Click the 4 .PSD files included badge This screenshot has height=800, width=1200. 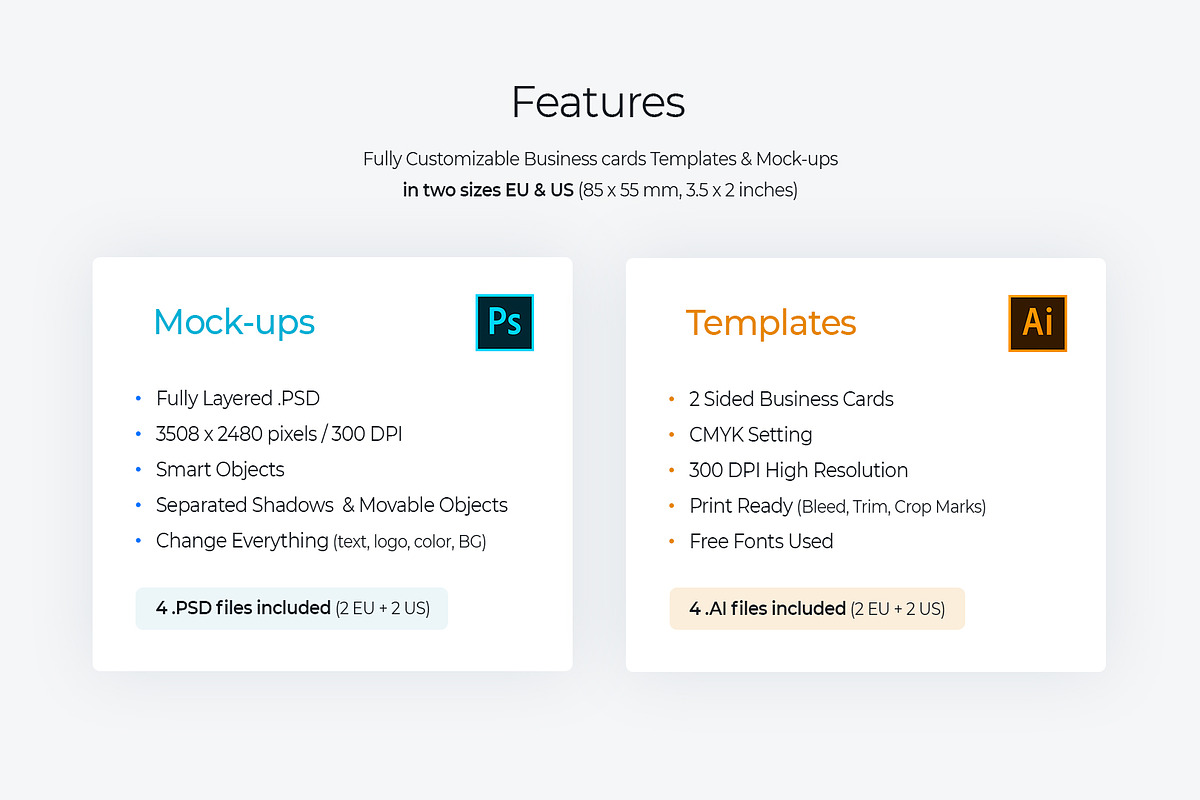(291, 608)
